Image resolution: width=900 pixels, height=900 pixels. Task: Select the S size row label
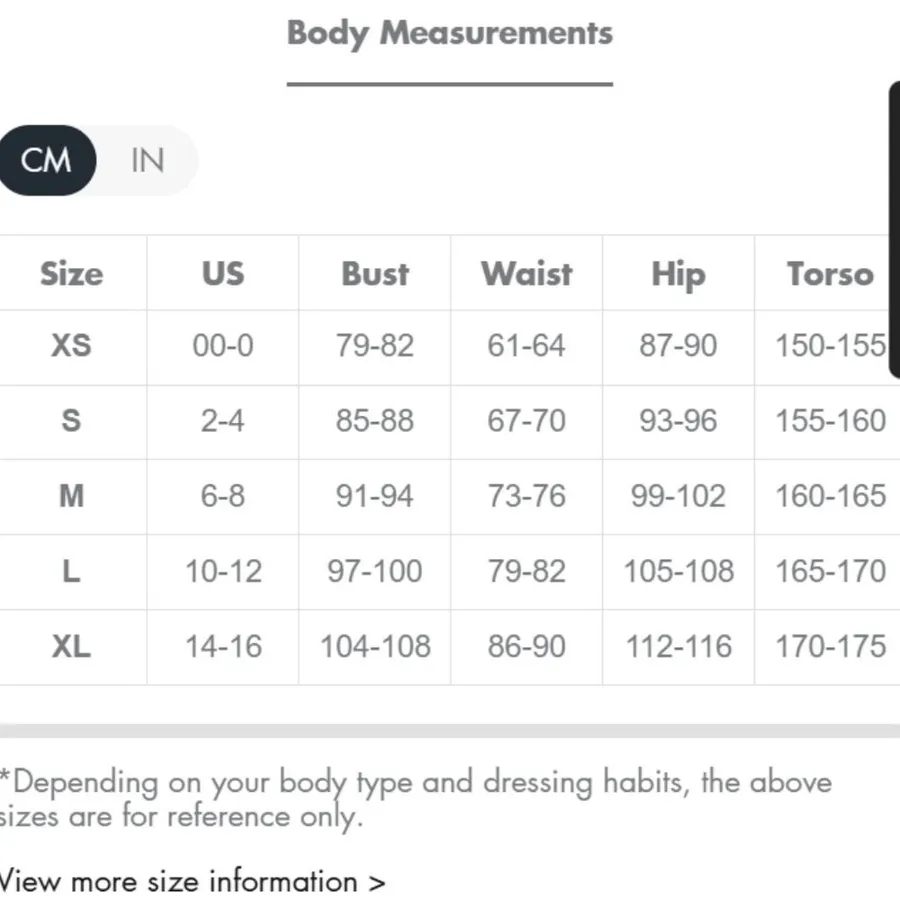coord(72,421)
